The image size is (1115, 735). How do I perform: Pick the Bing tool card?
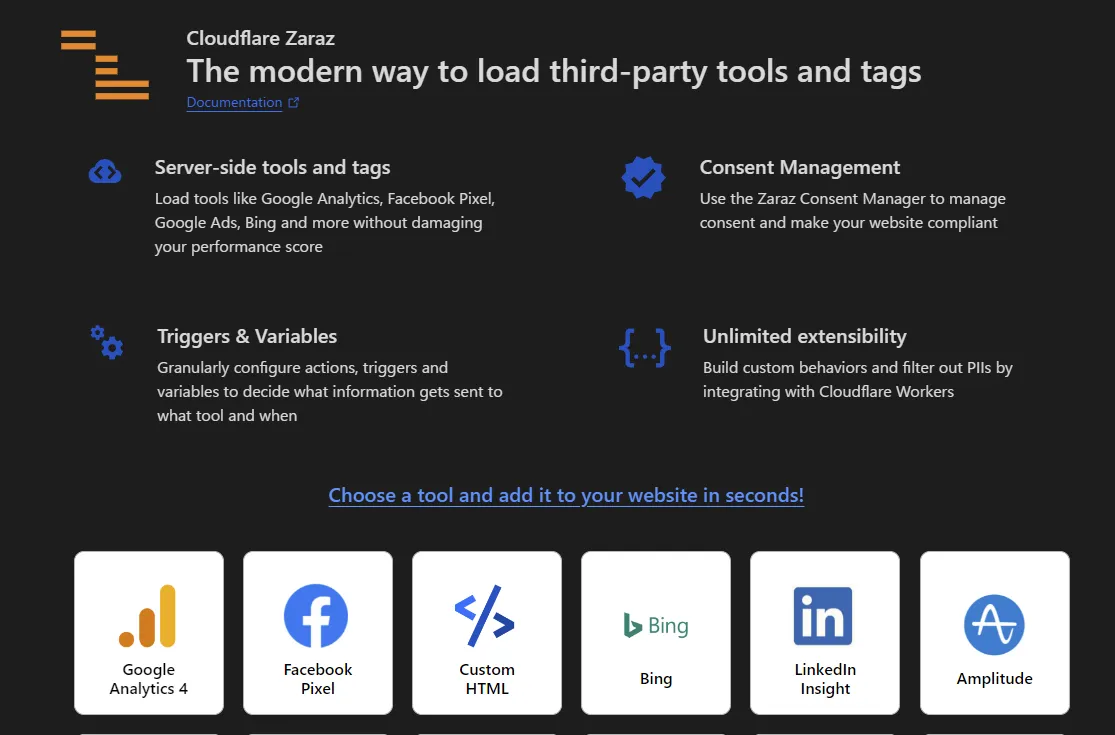click(x=656, y=633)
